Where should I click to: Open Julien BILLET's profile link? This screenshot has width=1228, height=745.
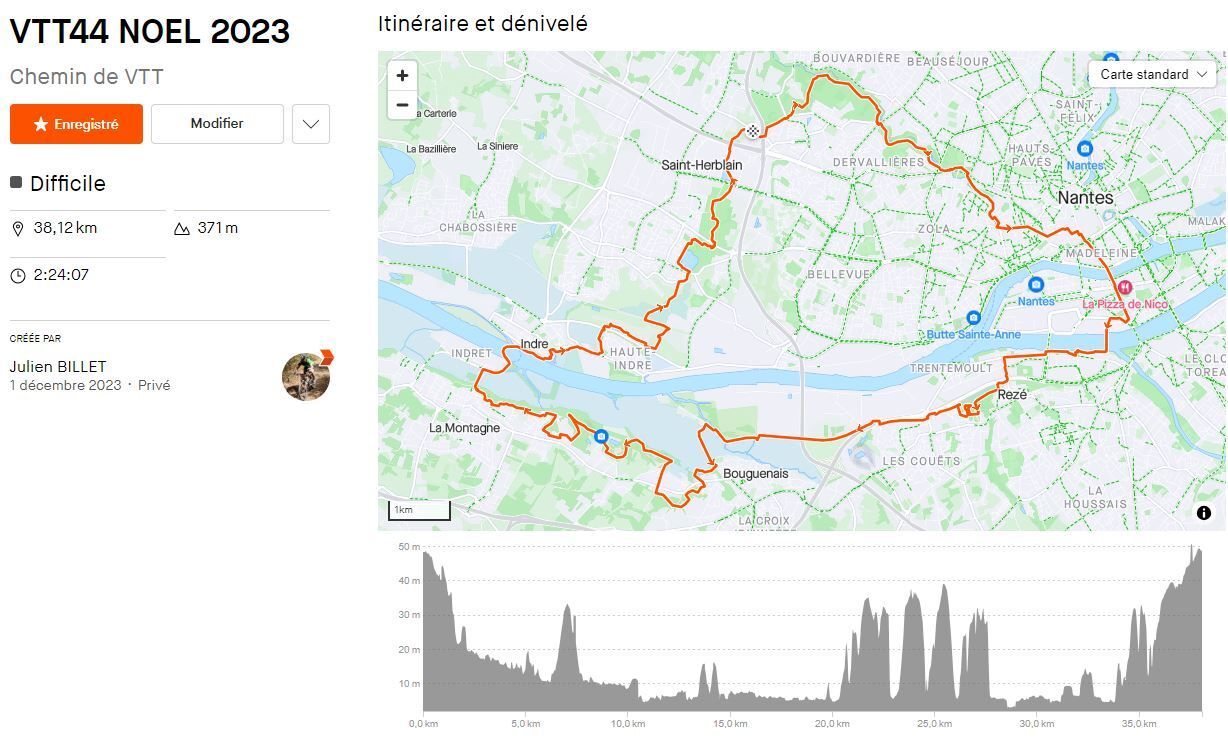58,367
